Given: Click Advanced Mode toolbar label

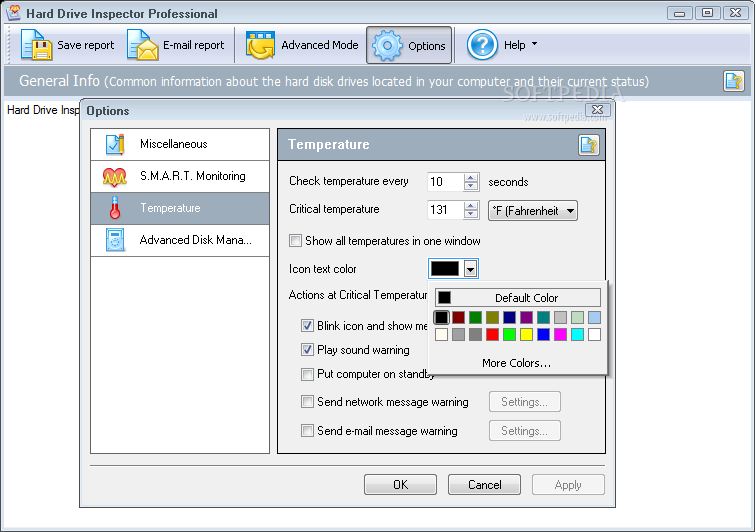Looking at the screenshot, I should (320, 45).
